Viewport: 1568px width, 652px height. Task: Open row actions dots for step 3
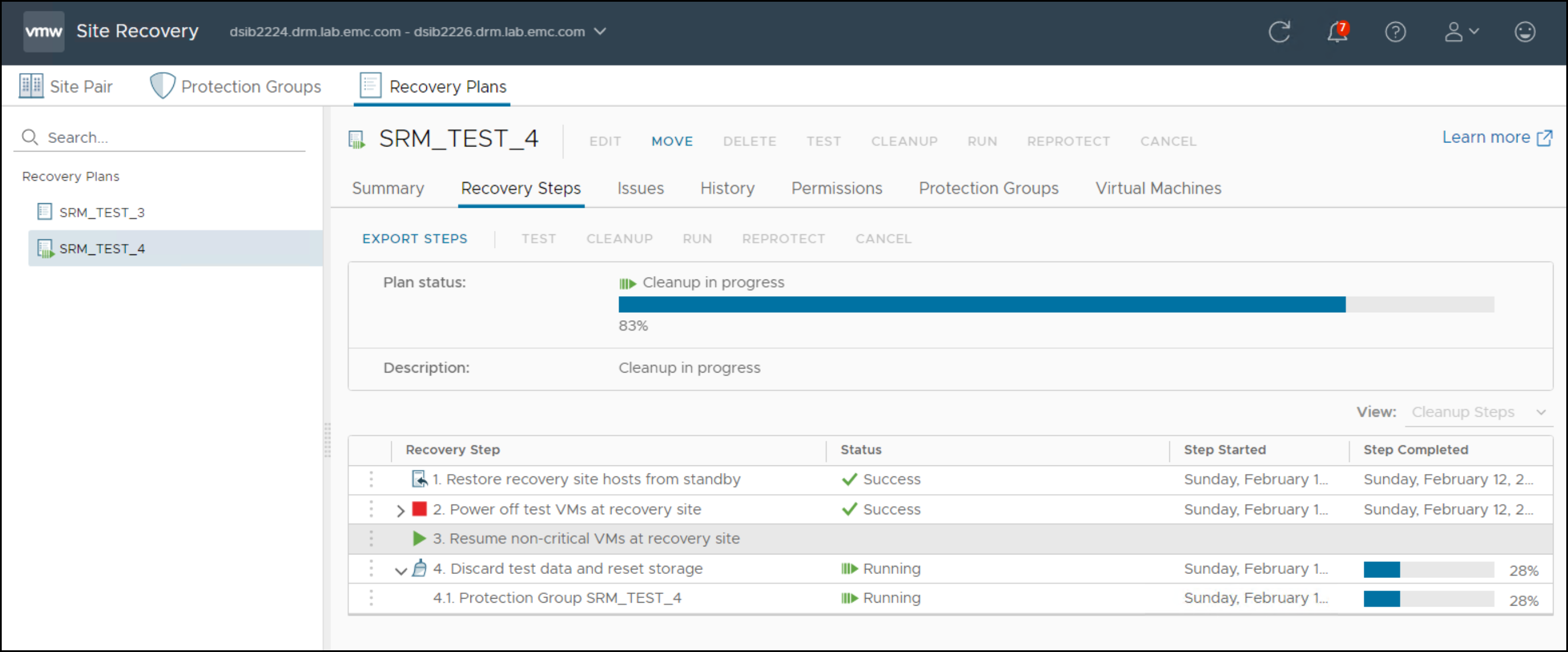(x=371, y=539)
